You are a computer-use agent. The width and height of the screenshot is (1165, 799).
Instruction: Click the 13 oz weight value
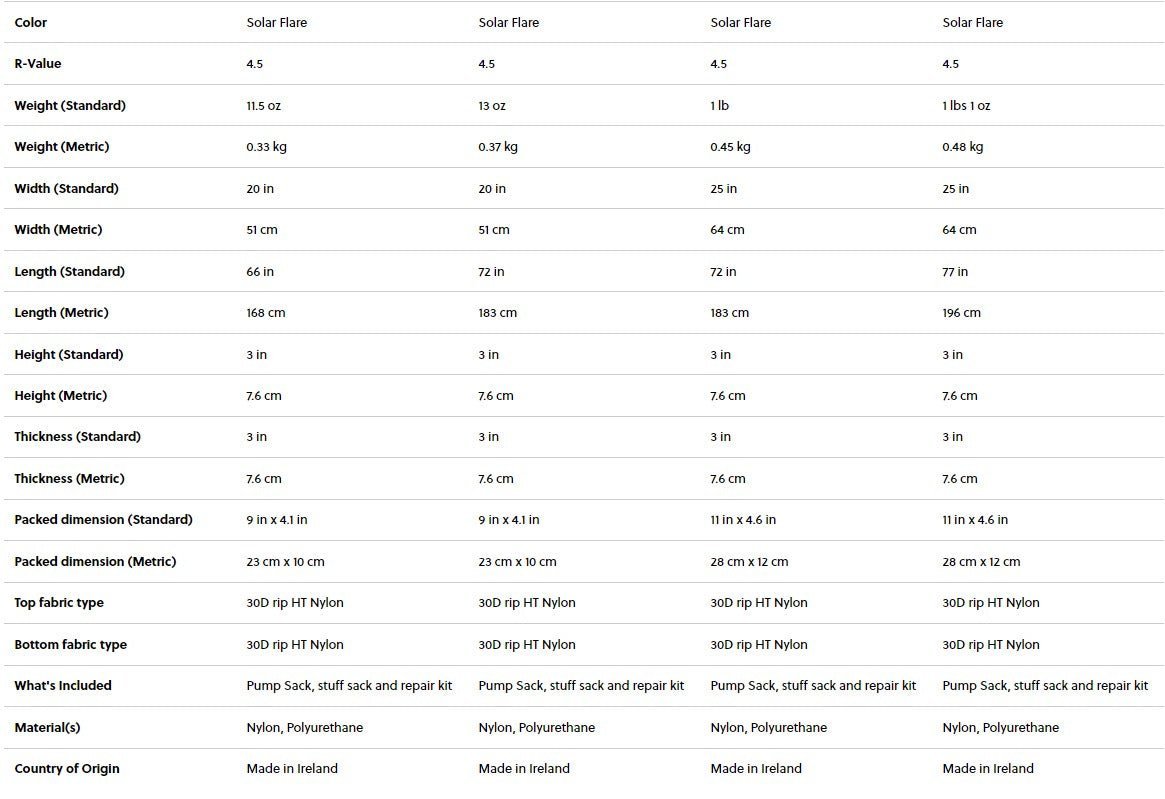(x=492, y=106)
